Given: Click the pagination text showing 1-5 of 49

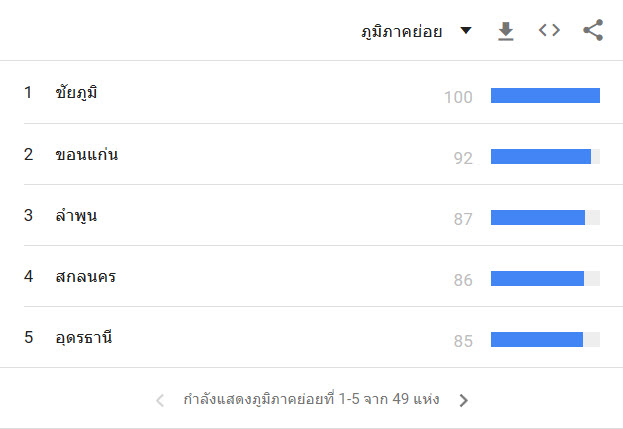Looking at the screenshot, I should click(311, 399).
